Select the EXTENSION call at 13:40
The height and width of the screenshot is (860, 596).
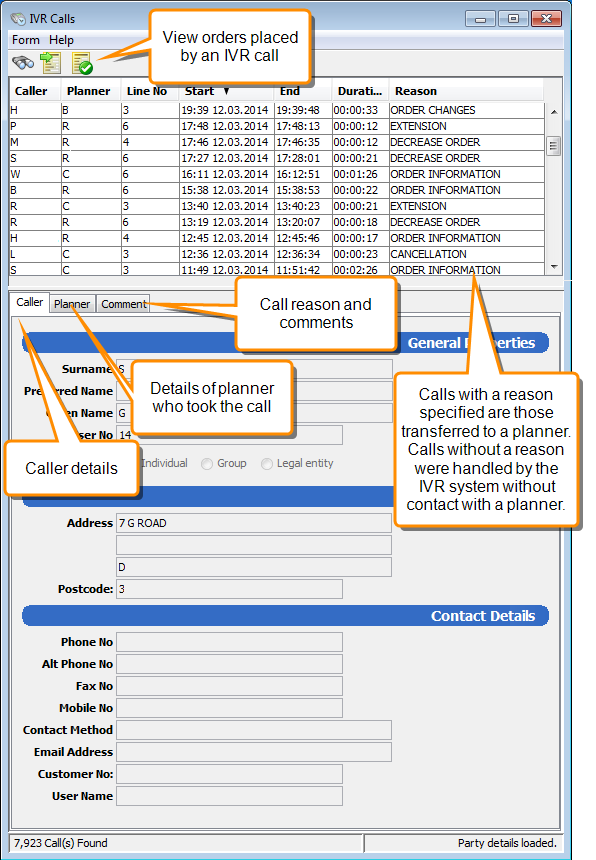pos(277,206)
